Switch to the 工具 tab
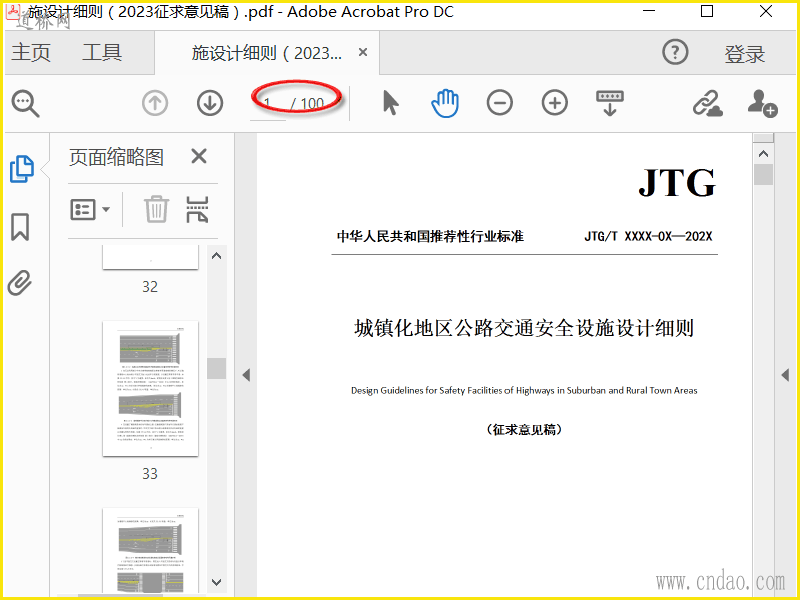Viewport: 800px width, 600px height. point(102,53)
